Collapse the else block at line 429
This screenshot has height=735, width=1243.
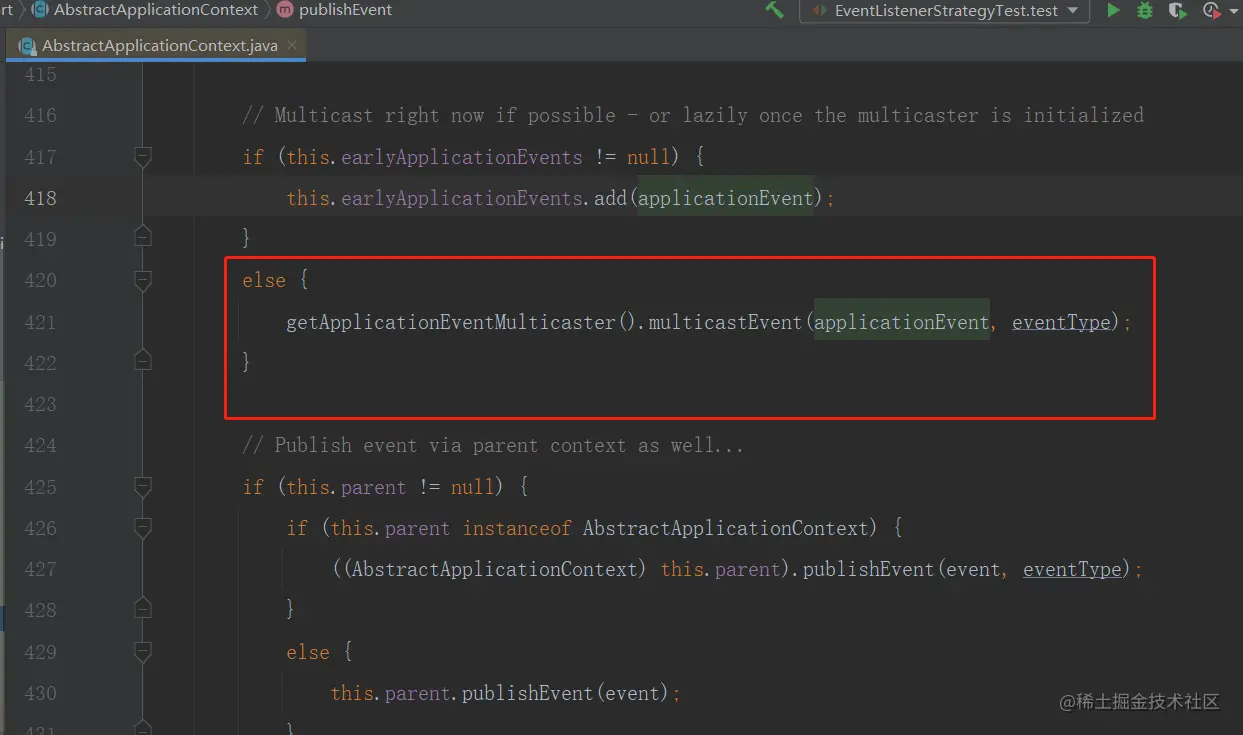click(x=142, y=652)
